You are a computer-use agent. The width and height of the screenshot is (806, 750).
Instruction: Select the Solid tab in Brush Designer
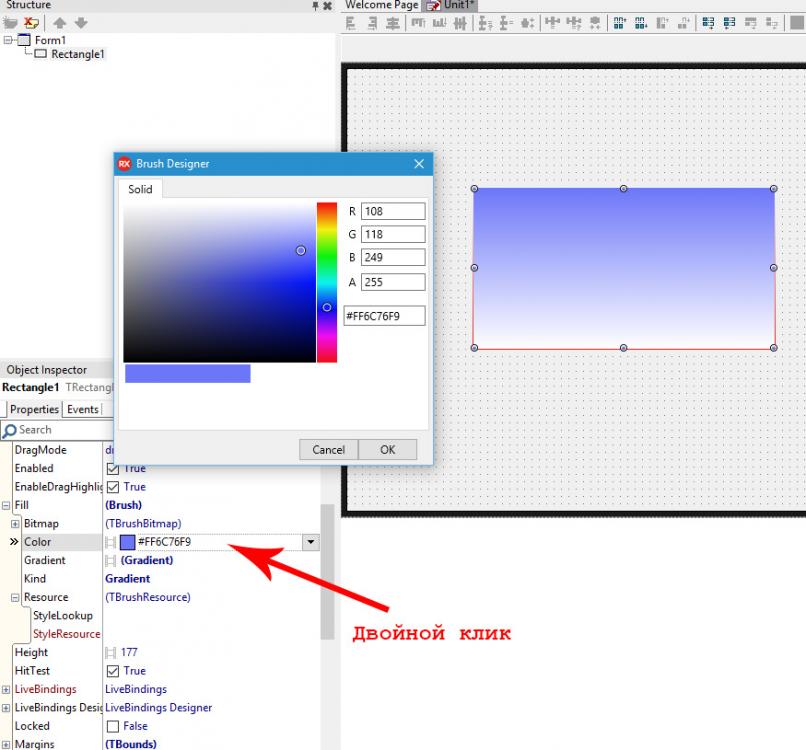[x=140, y=189]
